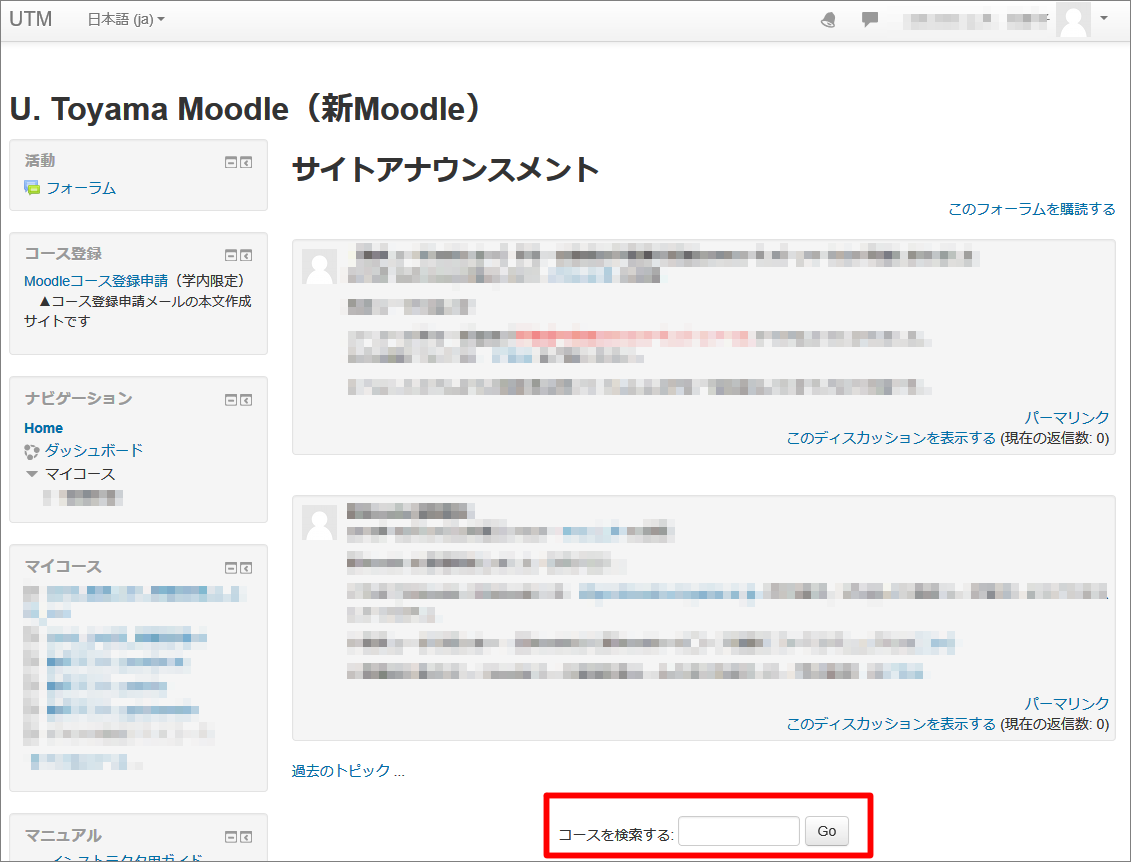Open the messages speech bubble icon
The height and width of the screenshot is (862, 1131).
870,19
